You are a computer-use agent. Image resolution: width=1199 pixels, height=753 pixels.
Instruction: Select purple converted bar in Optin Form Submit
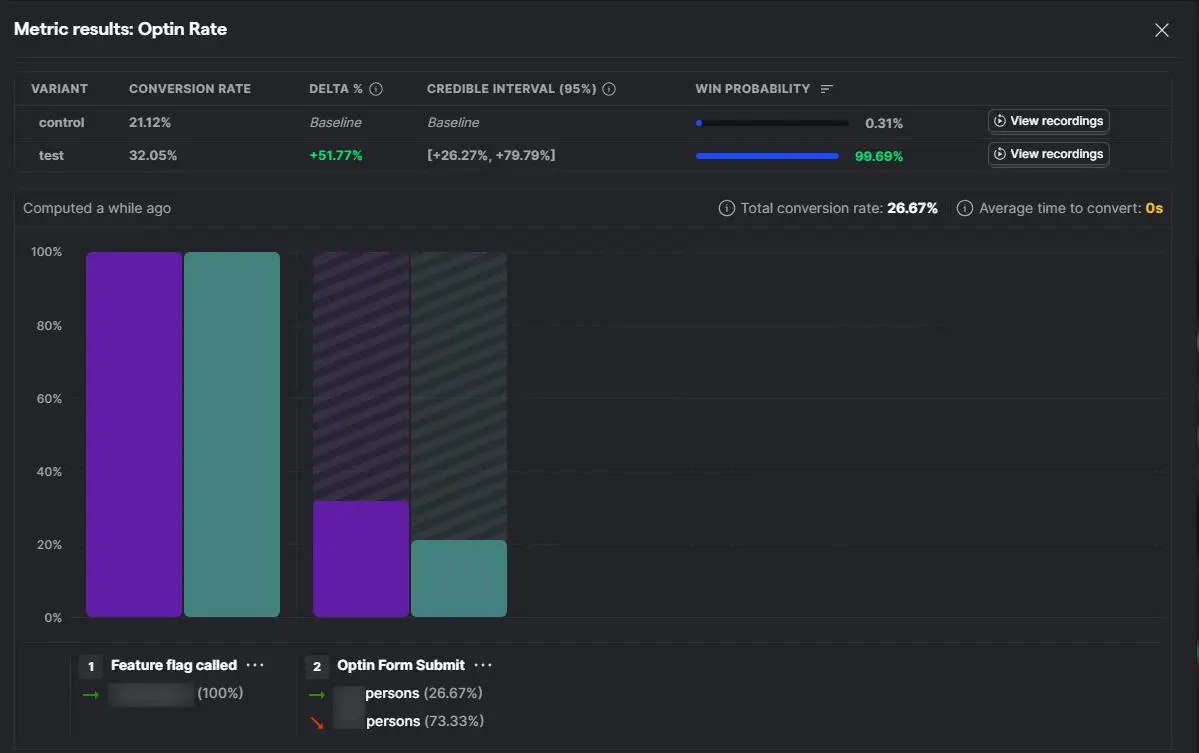coord(361,559)
